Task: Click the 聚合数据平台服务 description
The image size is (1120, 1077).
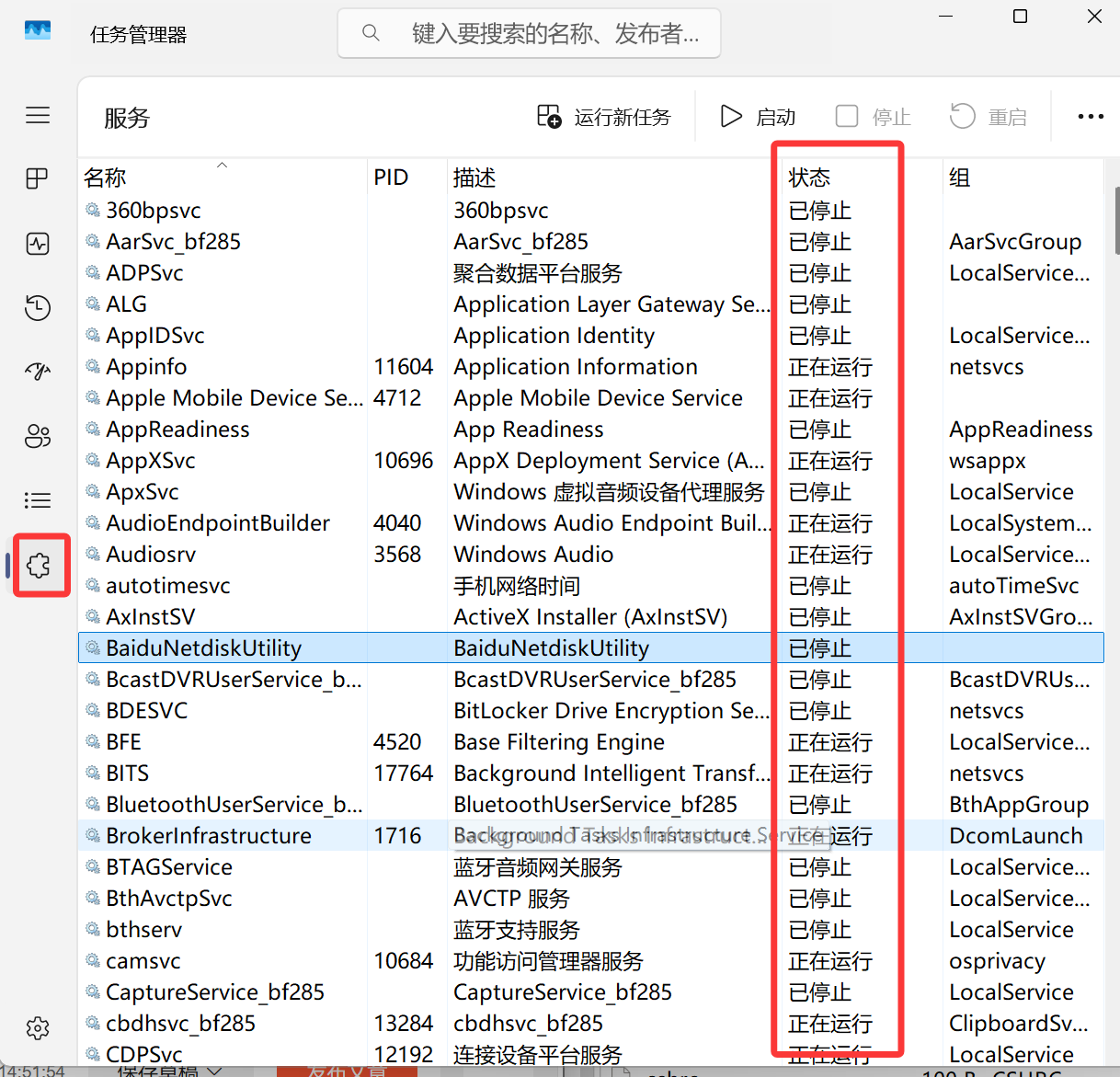Action: (538, 273)
